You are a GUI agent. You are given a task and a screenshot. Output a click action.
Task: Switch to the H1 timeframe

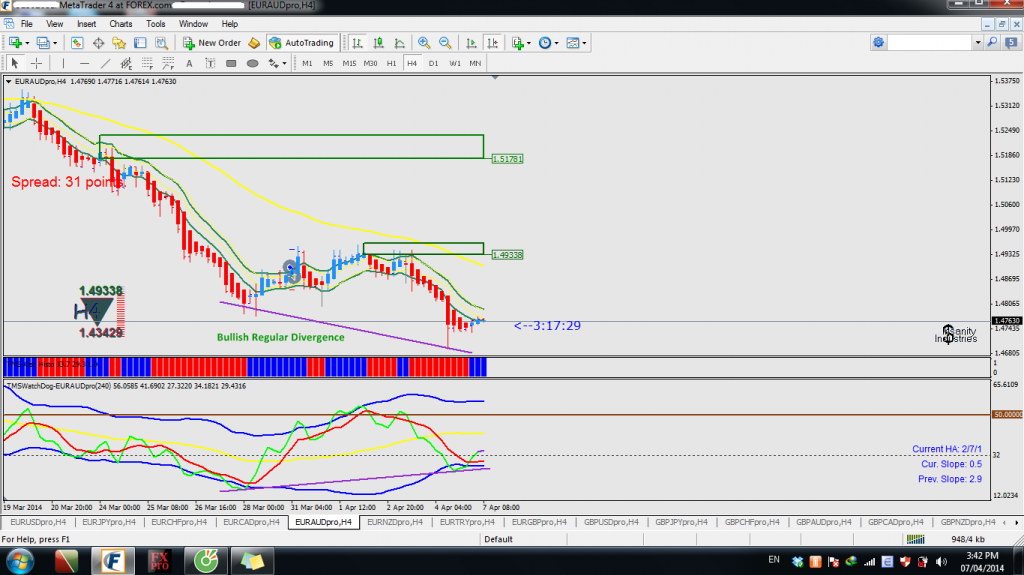pos(391,63)
